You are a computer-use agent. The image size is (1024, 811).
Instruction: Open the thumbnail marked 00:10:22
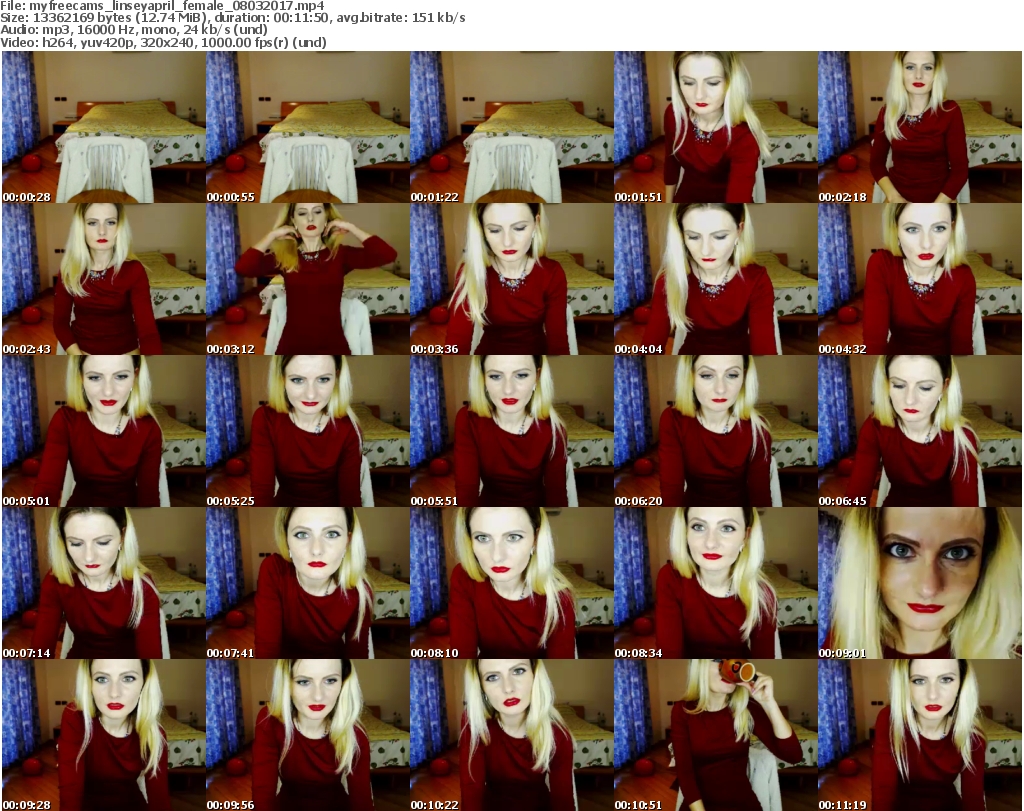point(511,735)
